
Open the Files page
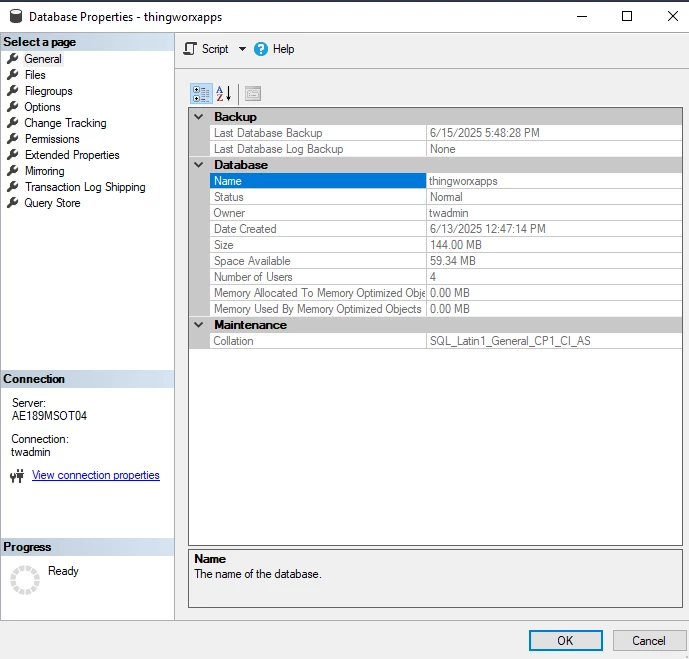click(35, 75)
